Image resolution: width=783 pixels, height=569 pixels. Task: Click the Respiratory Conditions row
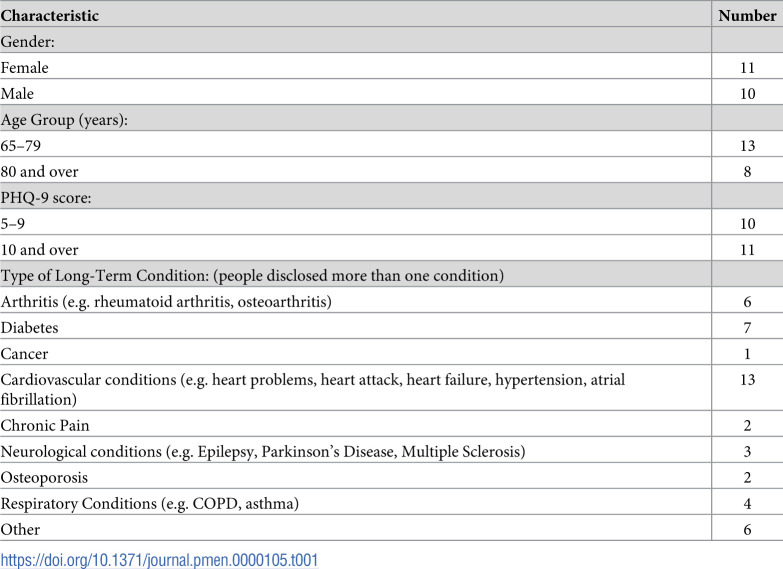pyautogui.click(x=392, y=503)
